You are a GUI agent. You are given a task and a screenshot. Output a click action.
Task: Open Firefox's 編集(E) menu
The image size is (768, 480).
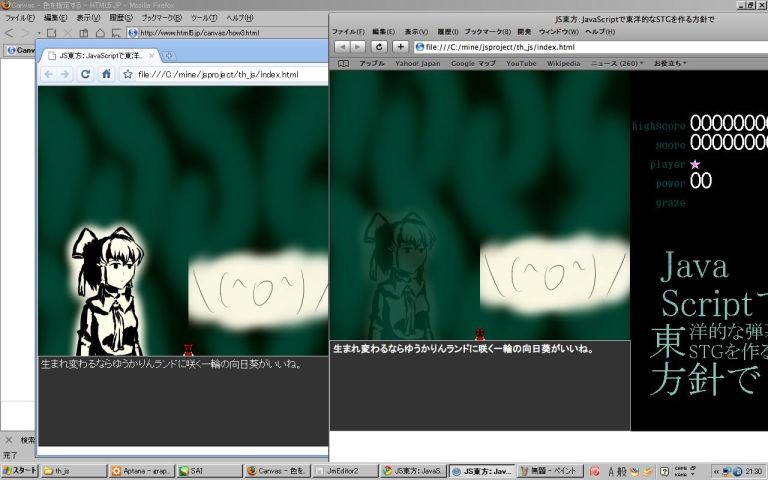tap(55, 18)
